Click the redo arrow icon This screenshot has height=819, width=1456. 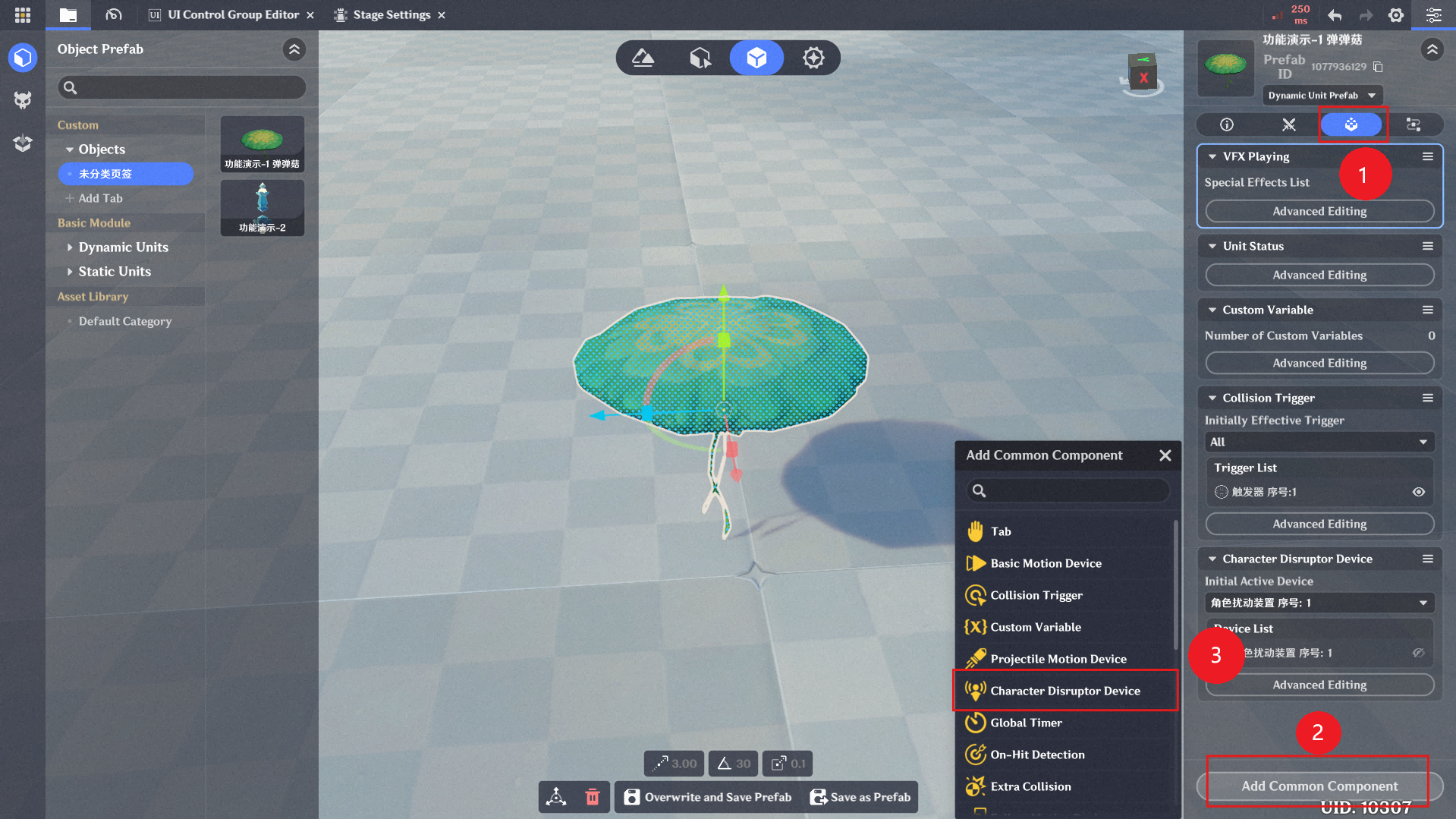coord(1366,15)
